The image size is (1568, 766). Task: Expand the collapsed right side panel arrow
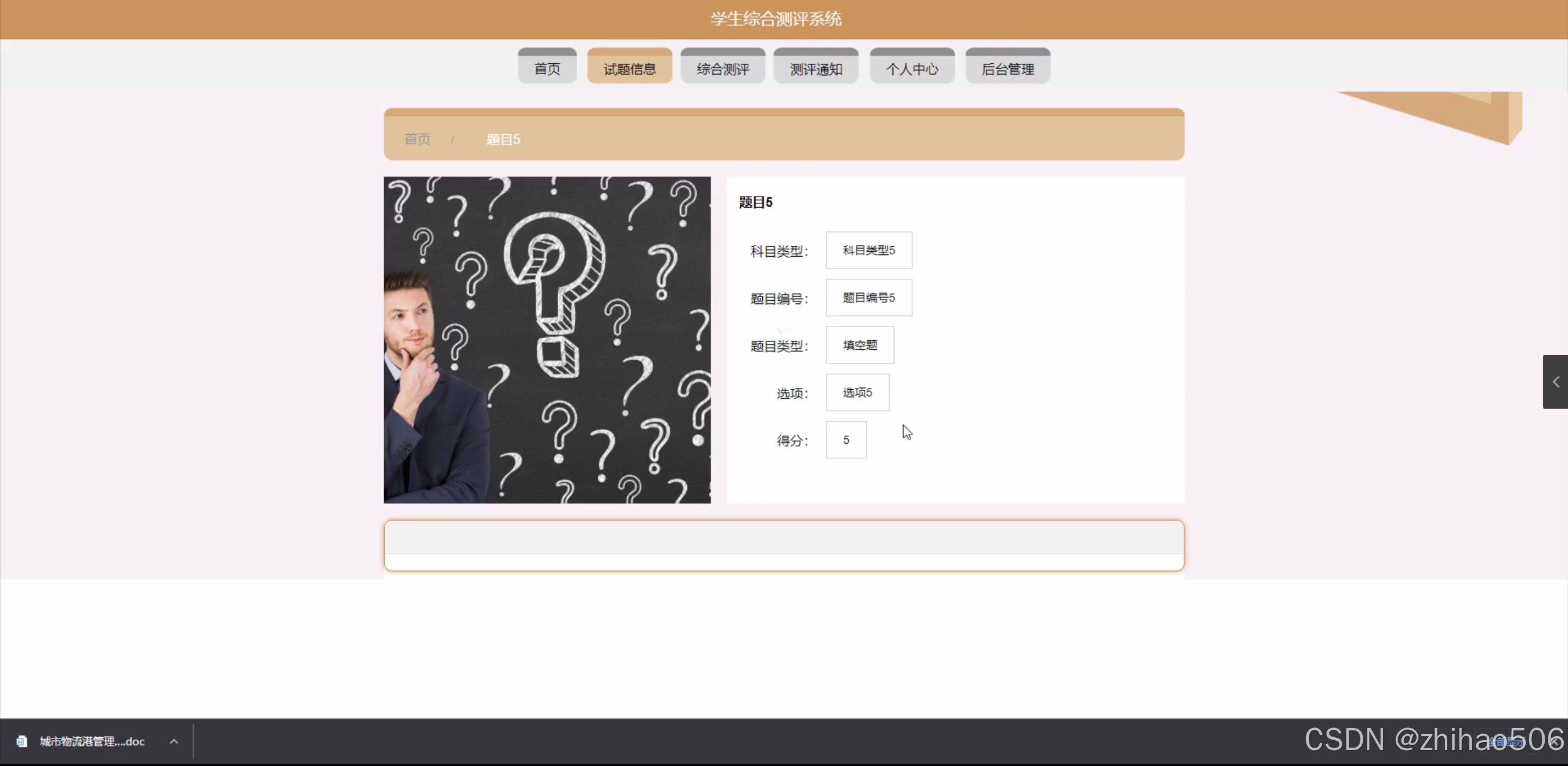(1555, 382)
